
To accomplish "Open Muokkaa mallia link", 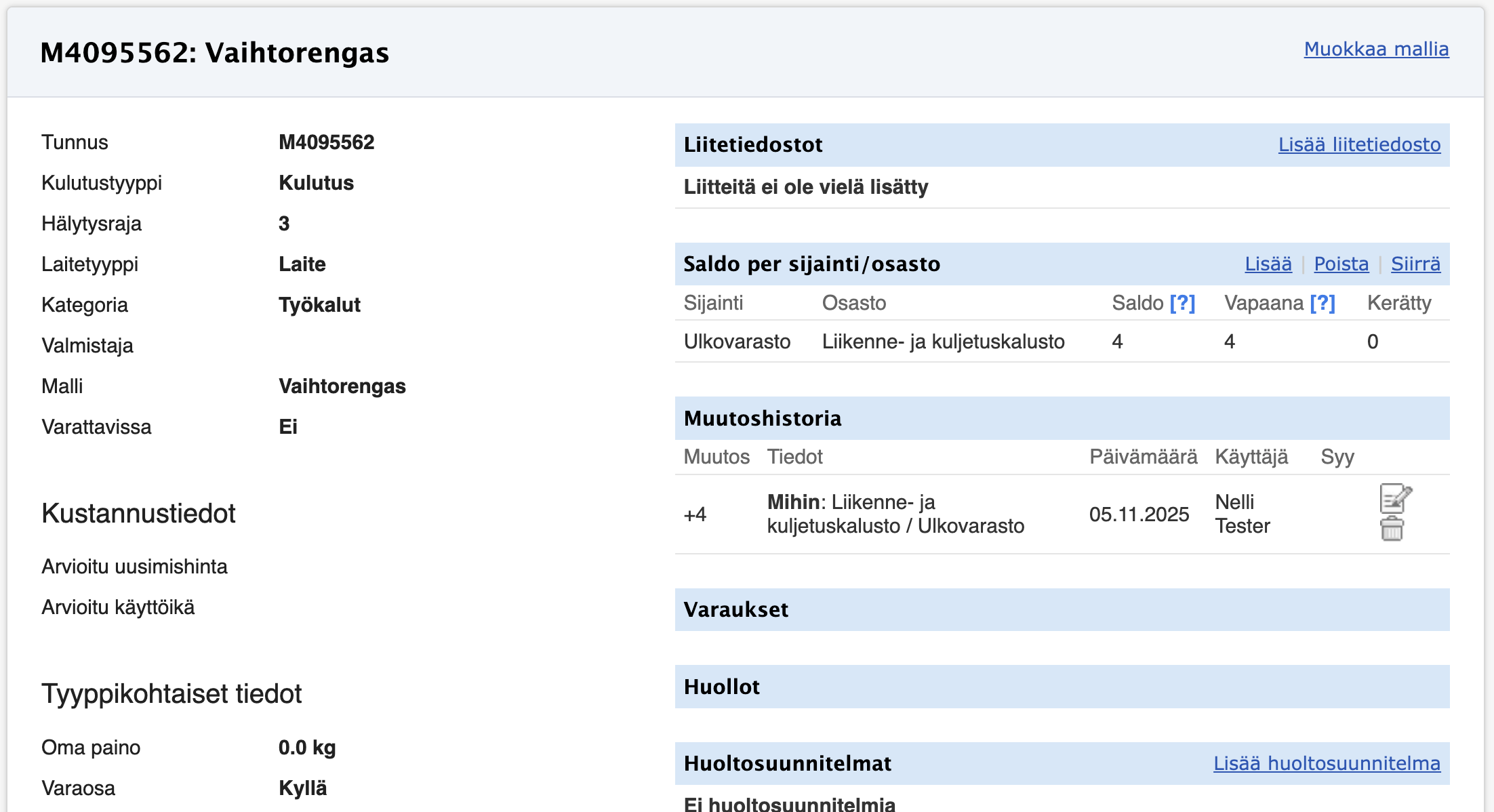I will [x=1376, y=49].
